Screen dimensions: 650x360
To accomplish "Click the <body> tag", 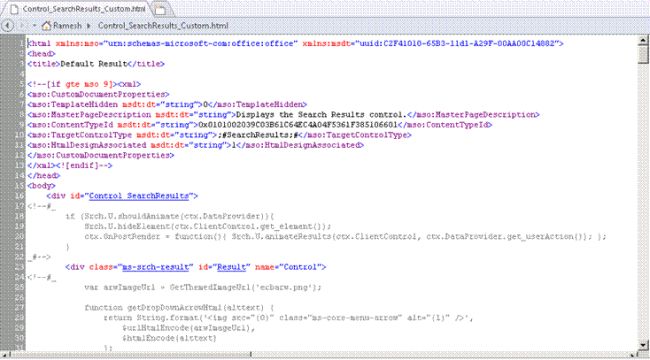I will tap(41, 186).
